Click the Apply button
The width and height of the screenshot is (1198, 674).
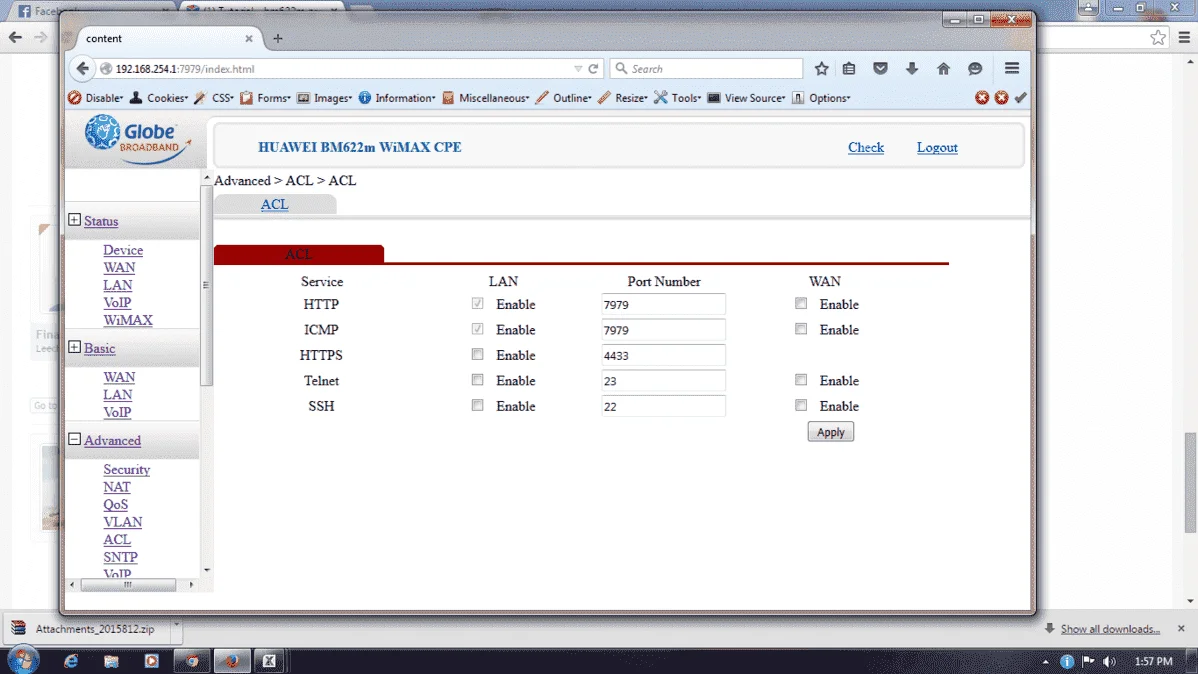pyautogui.click(x=831, y=432)
